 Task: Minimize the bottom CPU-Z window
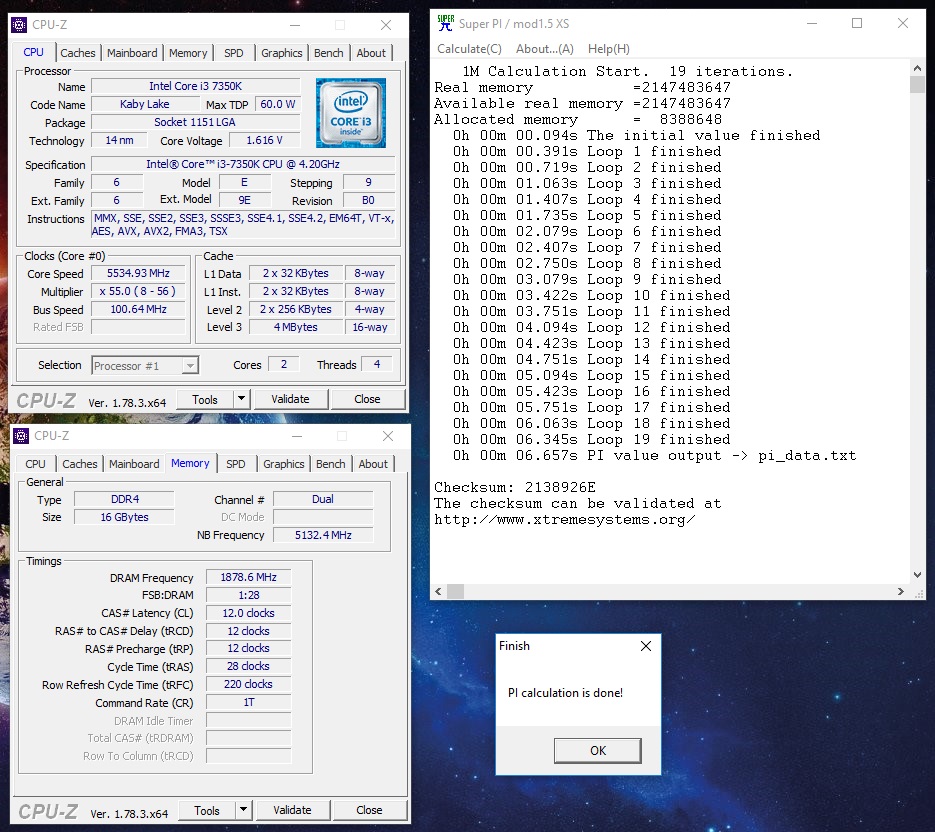coord(296,436)
